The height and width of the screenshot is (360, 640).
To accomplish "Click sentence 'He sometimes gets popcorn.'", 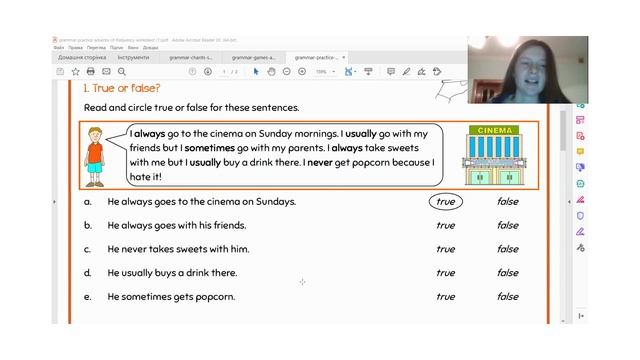I will (171, 297).
